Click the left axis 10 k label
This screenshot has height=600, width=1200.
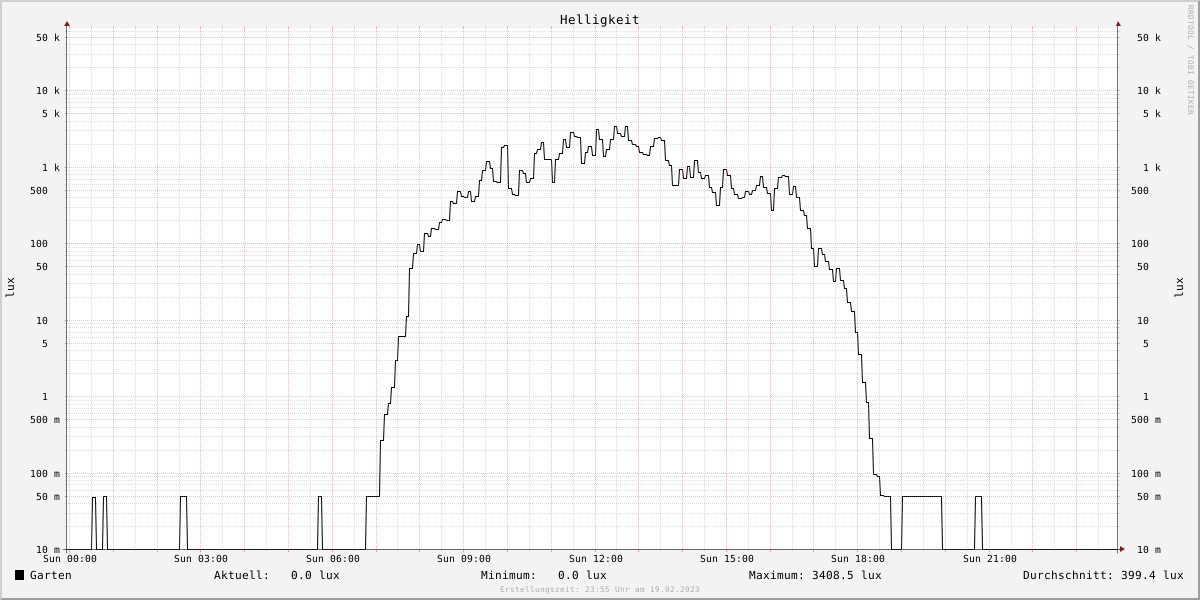pyautogui.click(x=48, y=91)
